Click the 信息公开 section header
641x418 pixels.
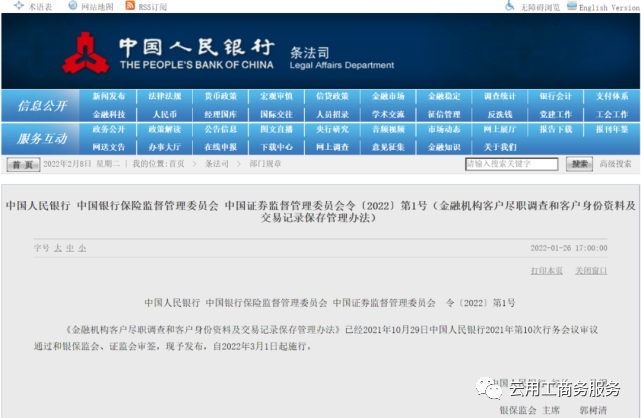click(42, 106)
